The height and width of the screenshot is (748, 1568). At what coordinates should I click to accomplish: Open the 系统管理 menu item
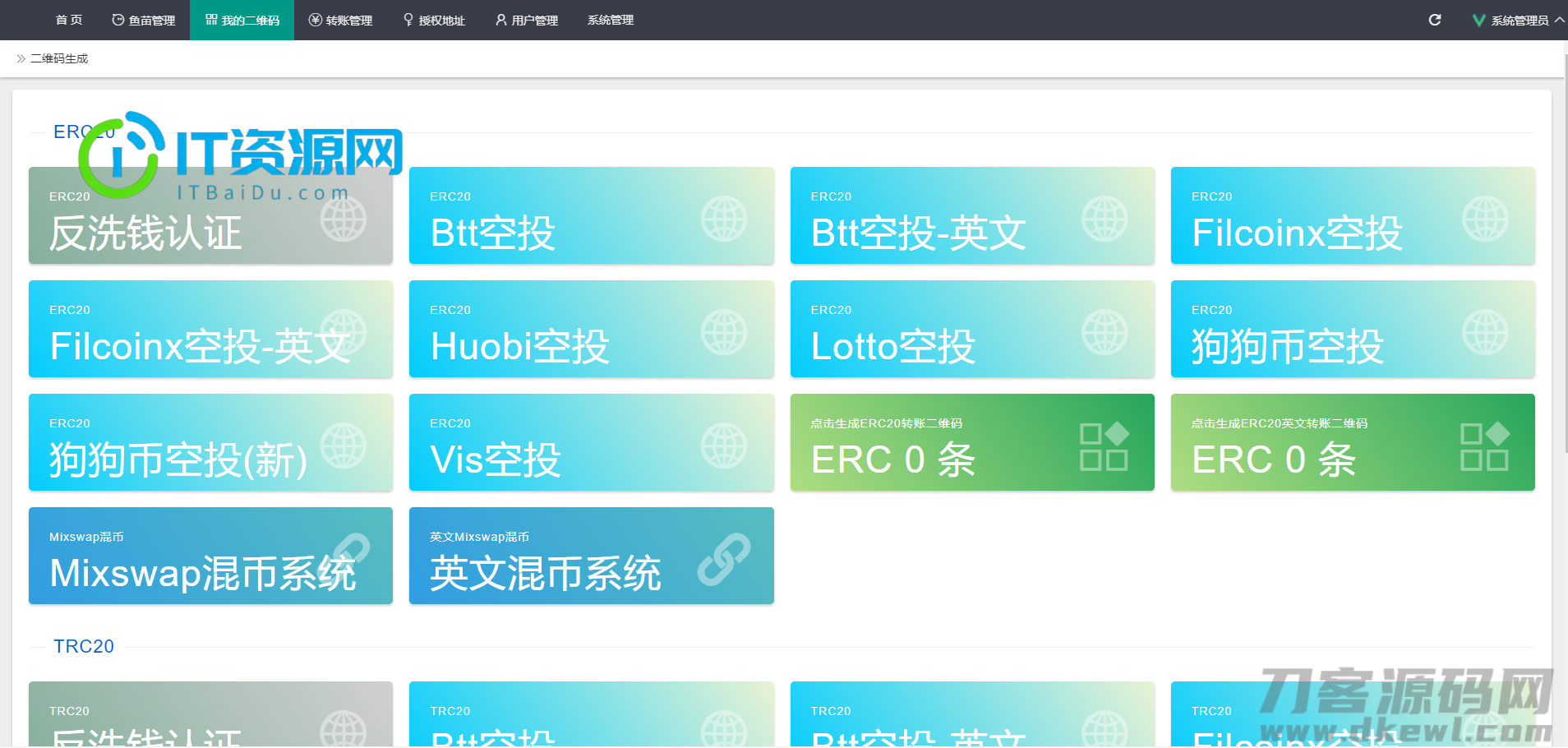pyautogui.click(x=611, y=20)
